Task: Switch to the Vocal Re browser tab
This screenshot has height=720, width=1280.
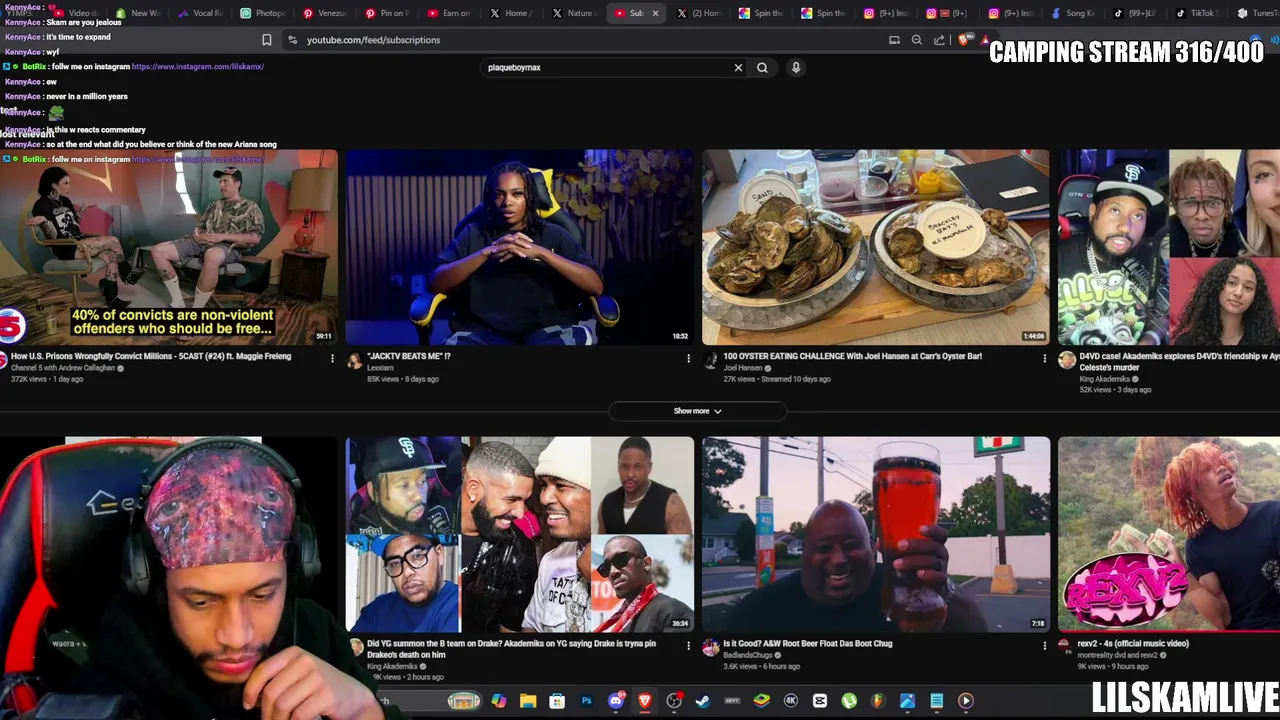Action: 201,13
